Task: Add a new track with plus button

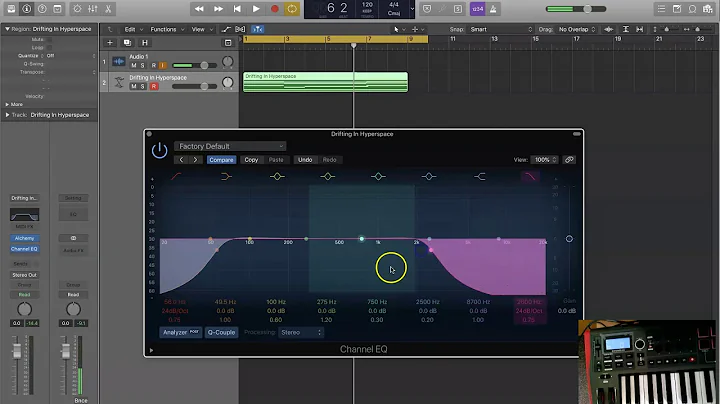Action: [110, 43]
